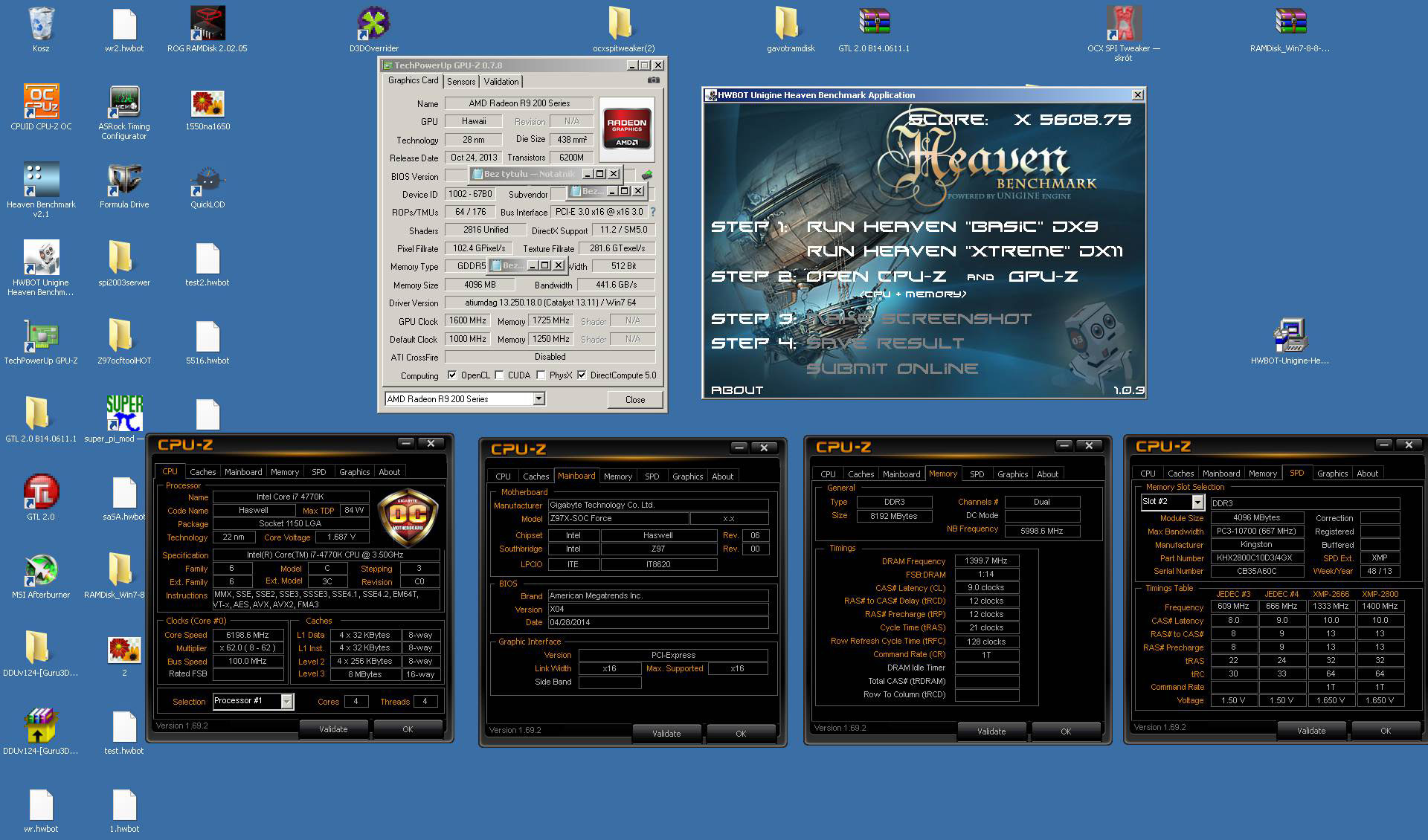Screen dimensions: 1428x840
Task: Expand the Slot #2 memory slot dropdown
Action: point(1197,503)
